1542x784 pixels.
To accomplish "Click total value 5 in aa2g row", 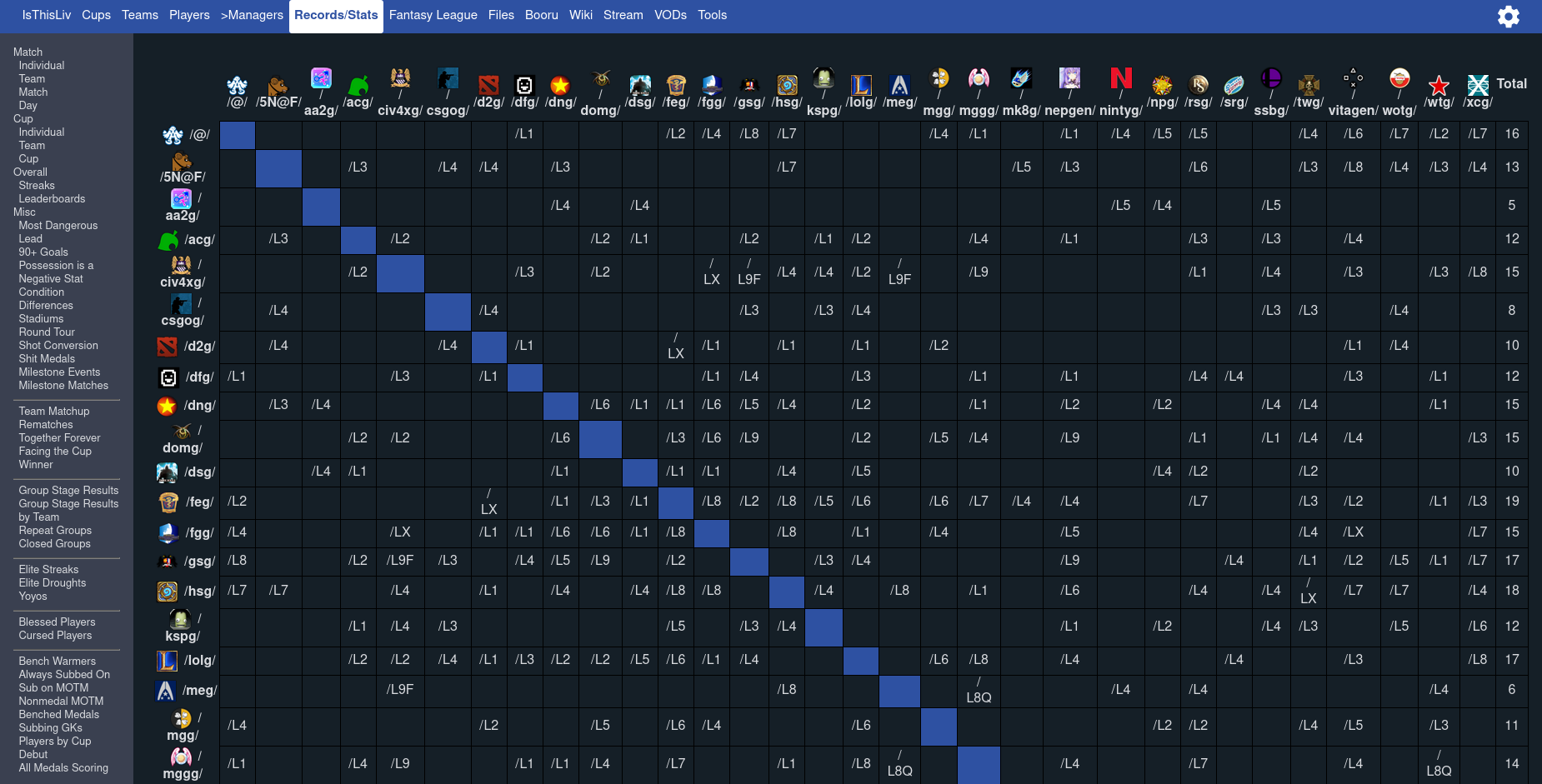I will pyautogui.click(x=1512, y=206).
